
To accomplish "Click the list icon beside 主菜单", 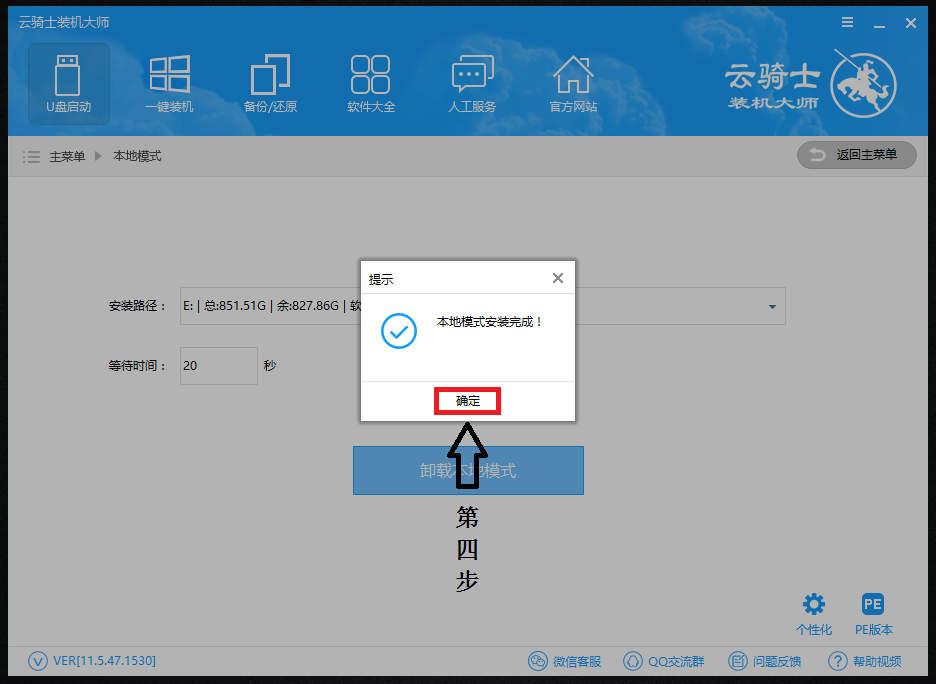I will click(x=31, y=156).
